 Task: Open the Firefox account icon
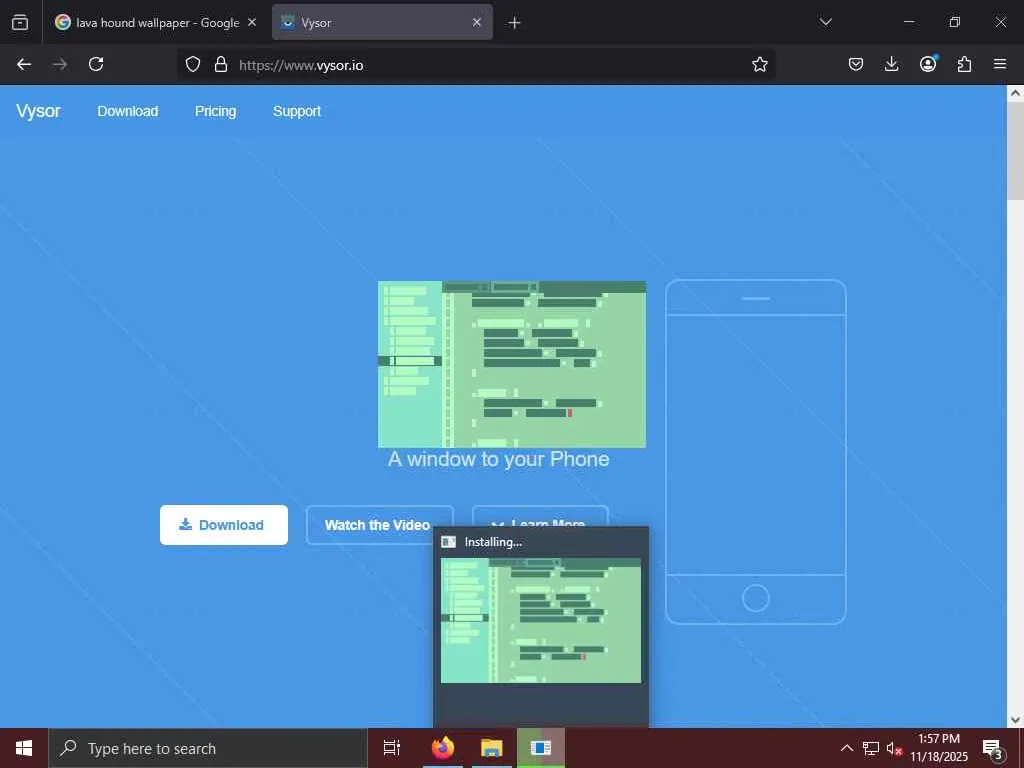pos(928,63)
